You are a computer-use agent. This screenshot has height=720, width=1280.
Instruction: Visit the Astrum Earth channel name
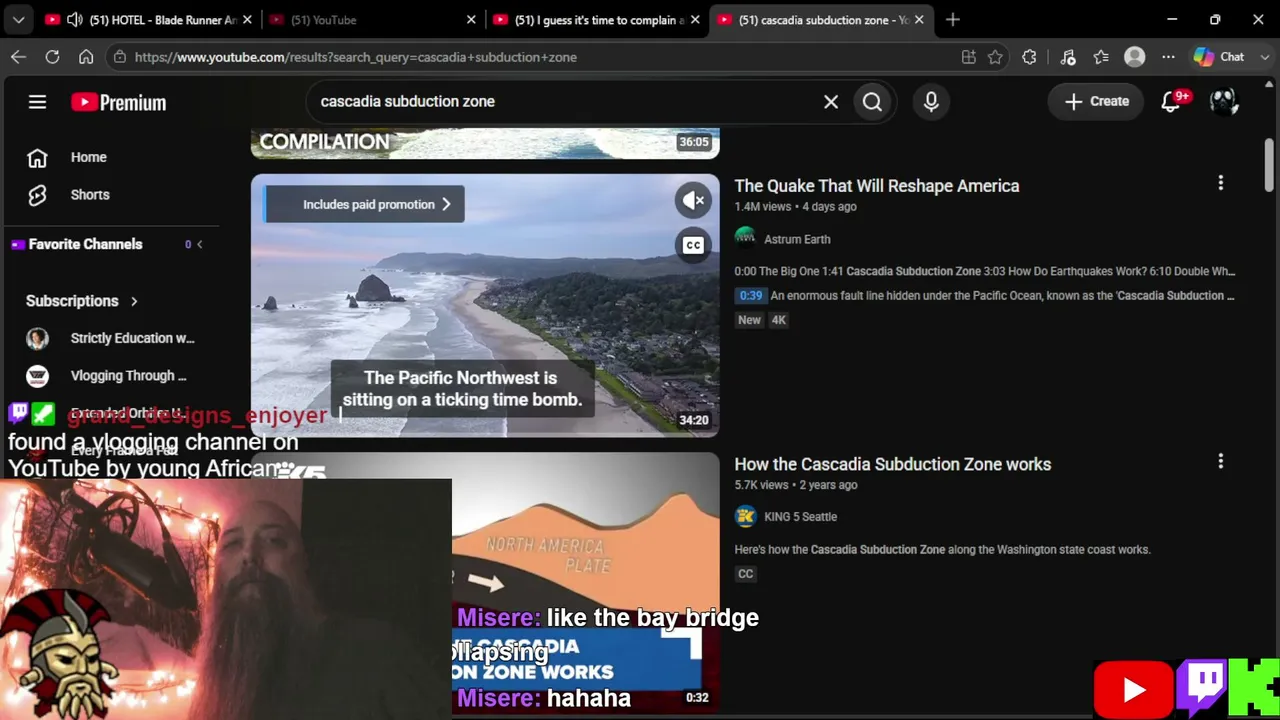(797, 239)
